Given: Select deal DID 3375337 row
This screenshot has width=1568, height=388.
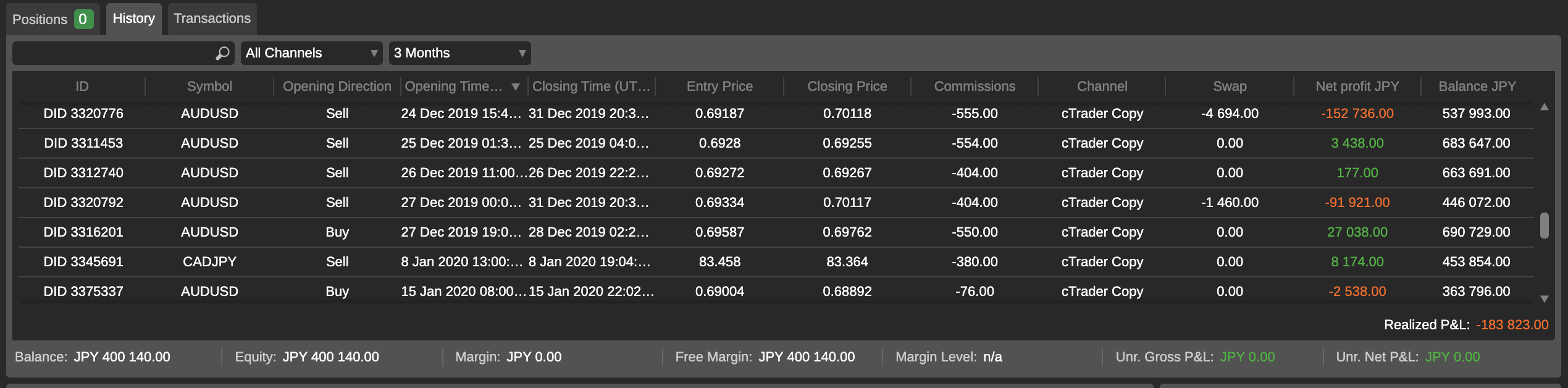Looking at the screenshot, I should tap(83, 292).
